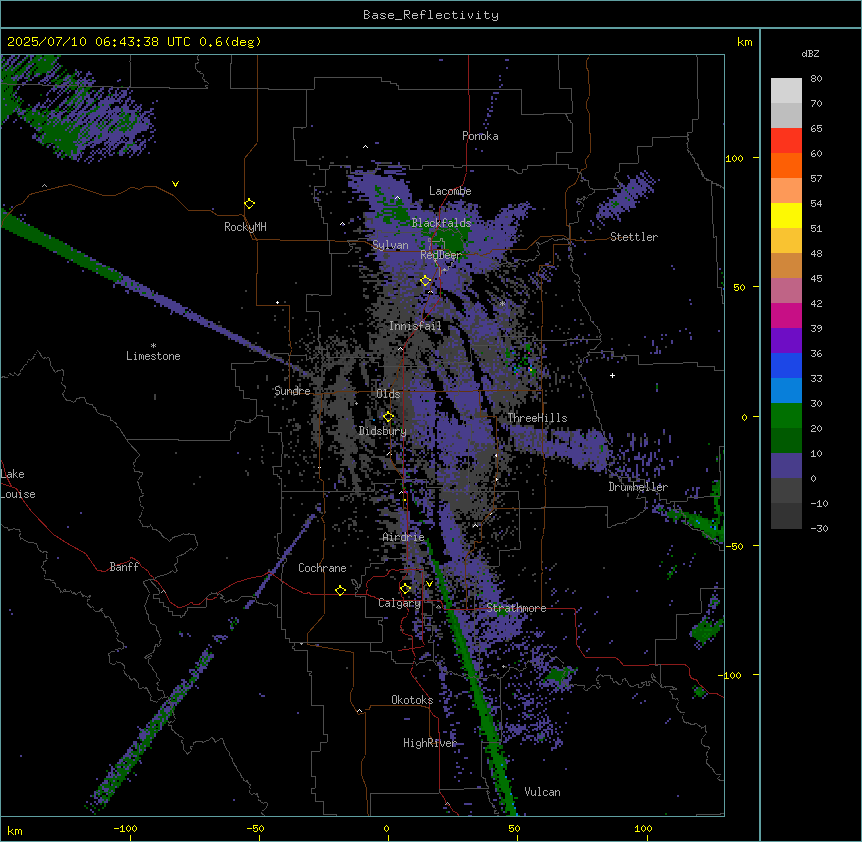
Task: Click the Drumheller label
Action: [x=638, y=487]
